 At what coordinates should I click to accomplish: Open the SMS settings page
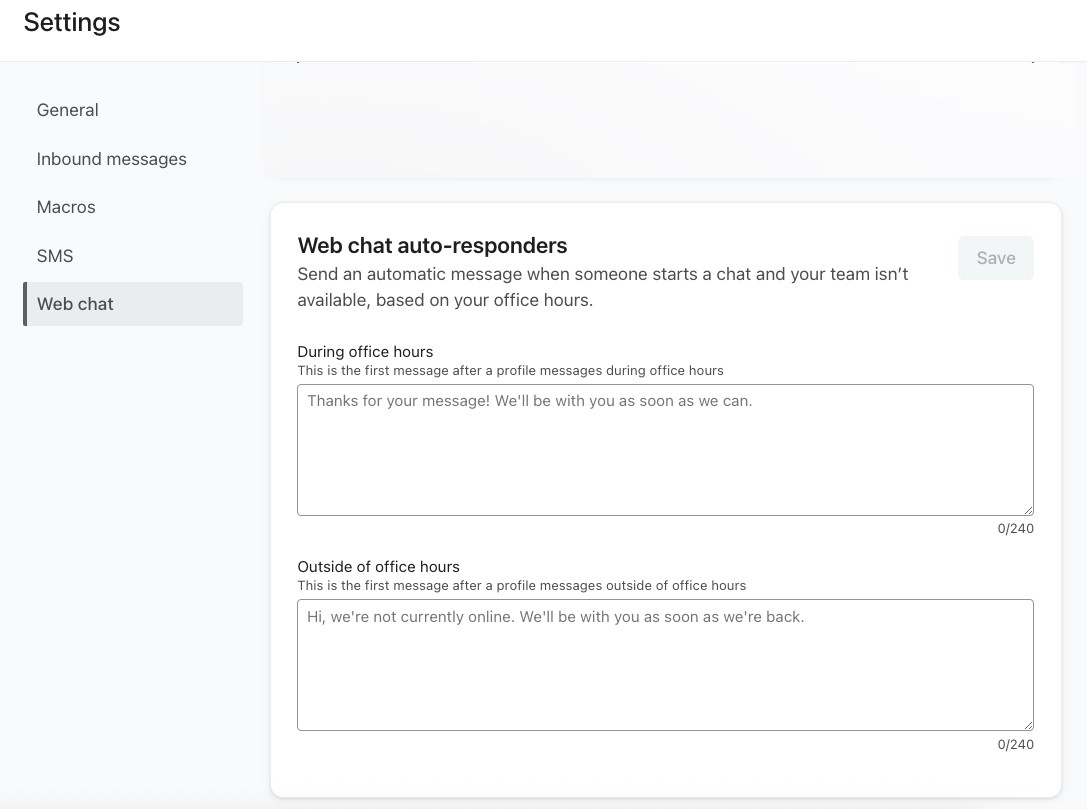(x=55, y=256)
